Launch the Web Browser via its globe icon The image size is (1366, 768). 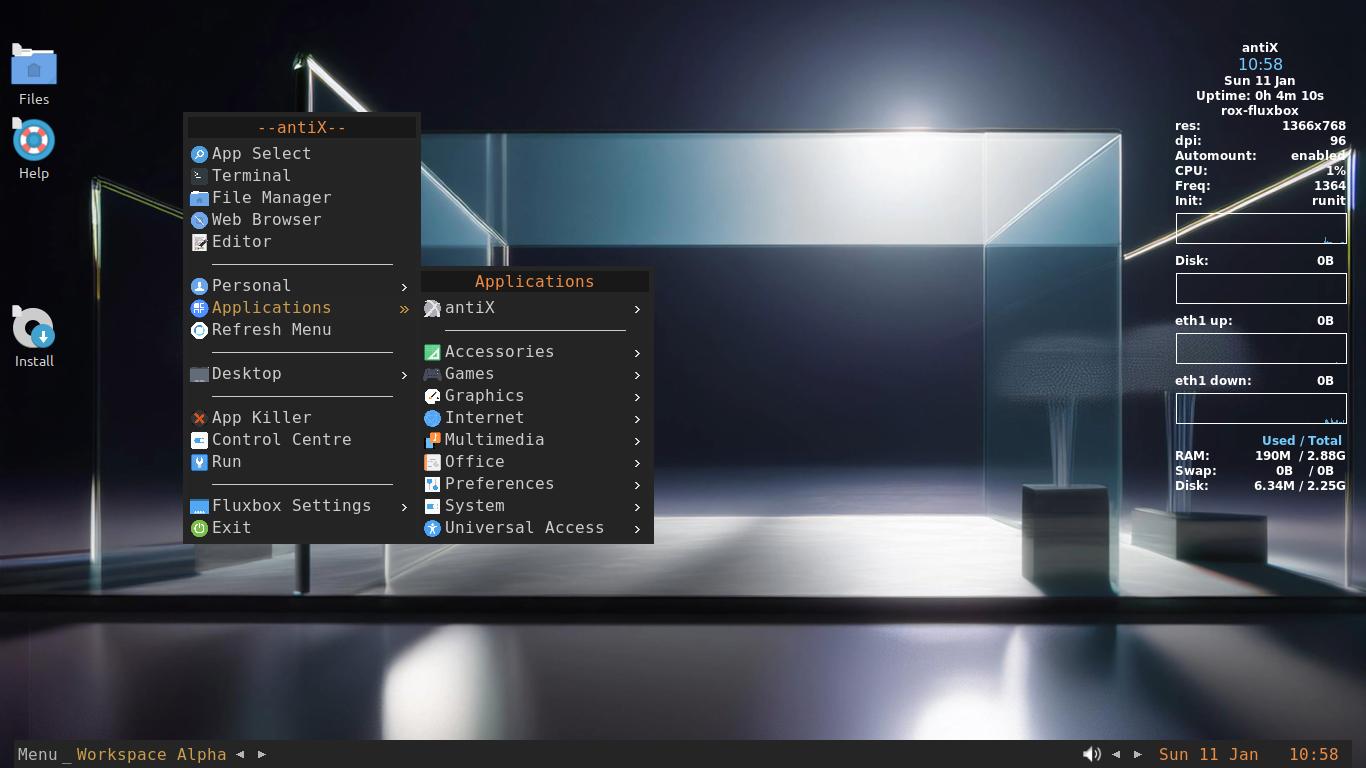199,219
